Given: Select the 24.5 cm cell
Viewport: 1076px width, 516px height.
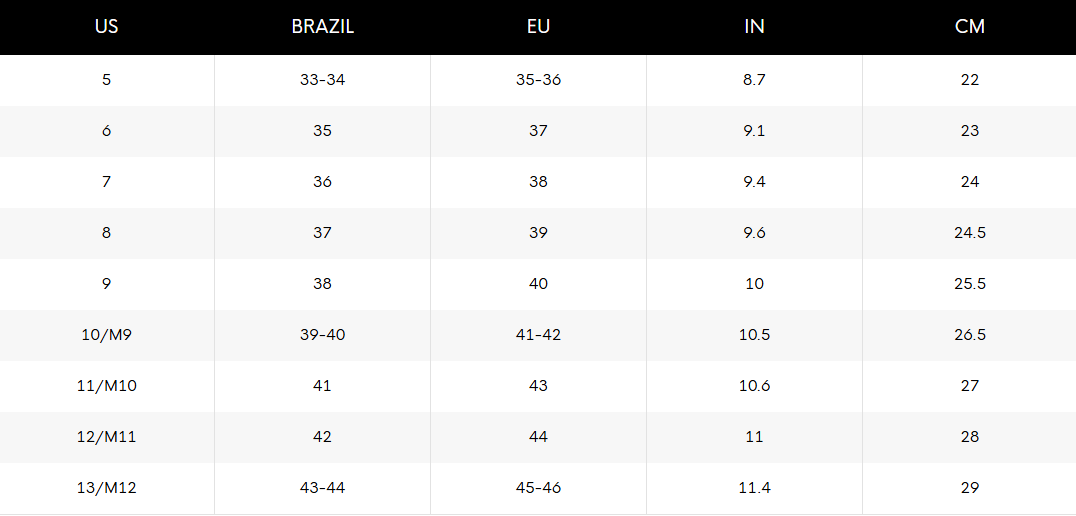Looking at the screenshot, I should pos(970,233).
